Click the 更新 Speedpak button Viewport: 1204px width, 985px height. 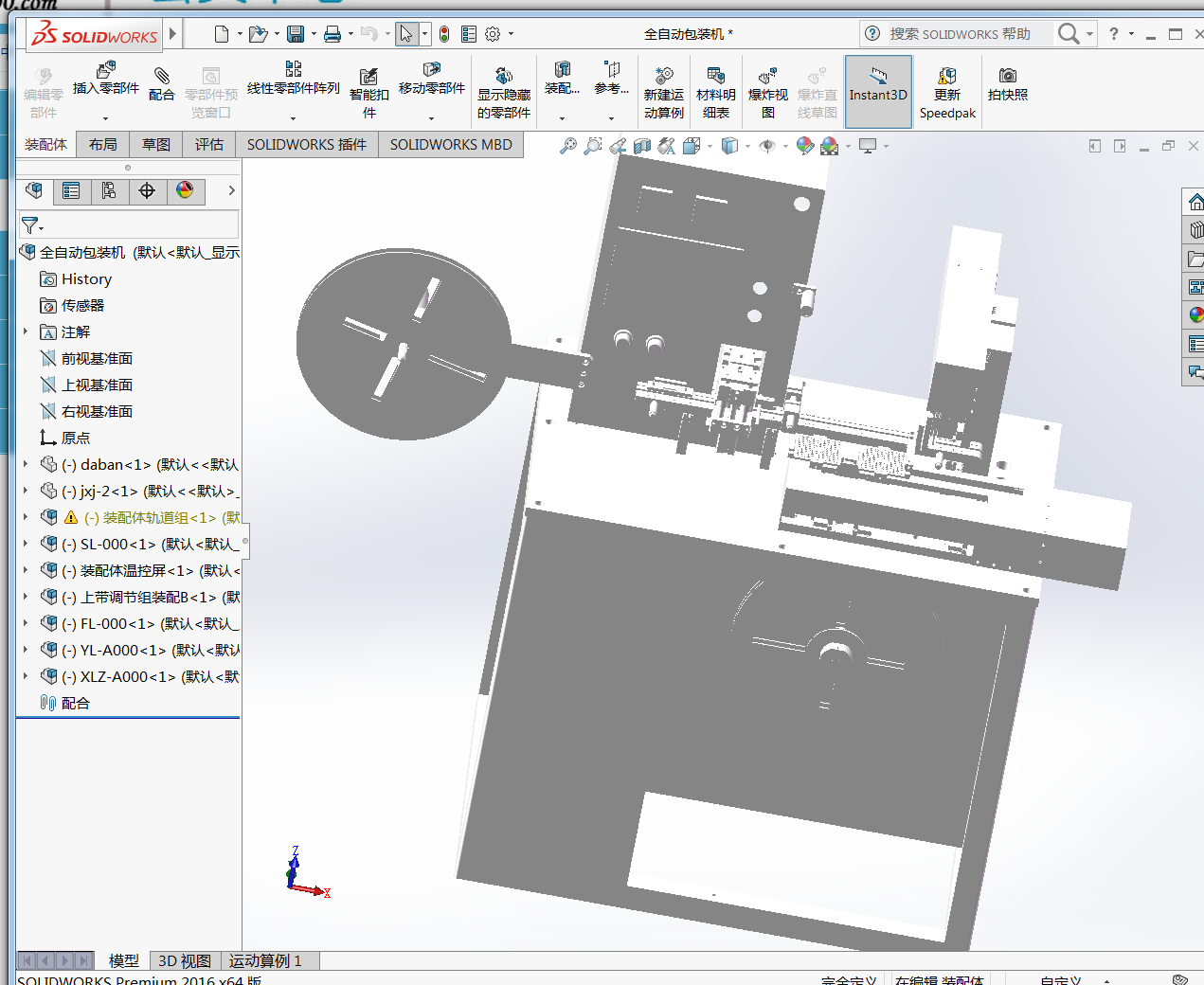point(947,90)
